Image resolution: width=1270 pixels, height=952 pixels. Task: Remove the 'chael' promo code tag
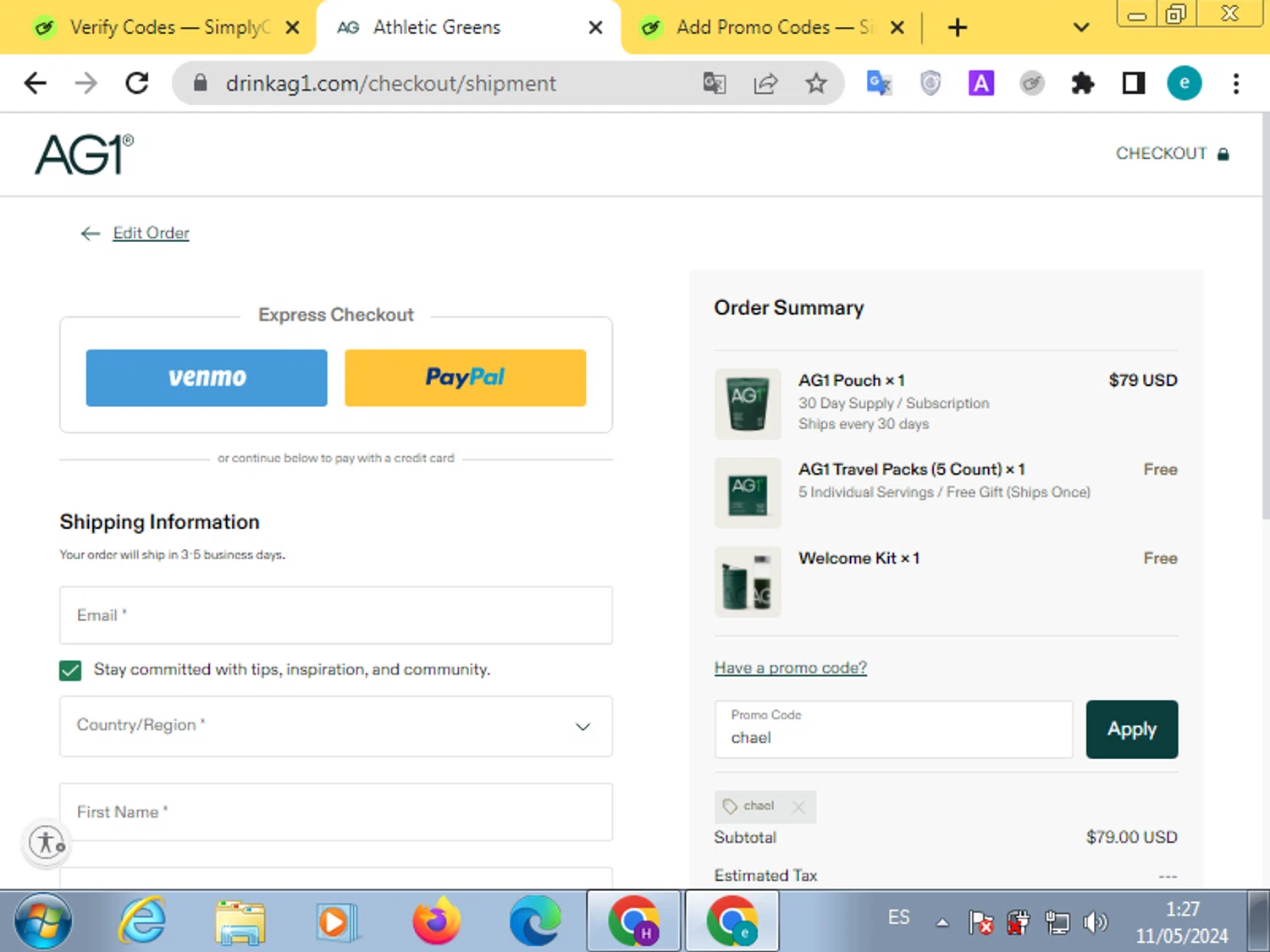click(x=798, y=806)
